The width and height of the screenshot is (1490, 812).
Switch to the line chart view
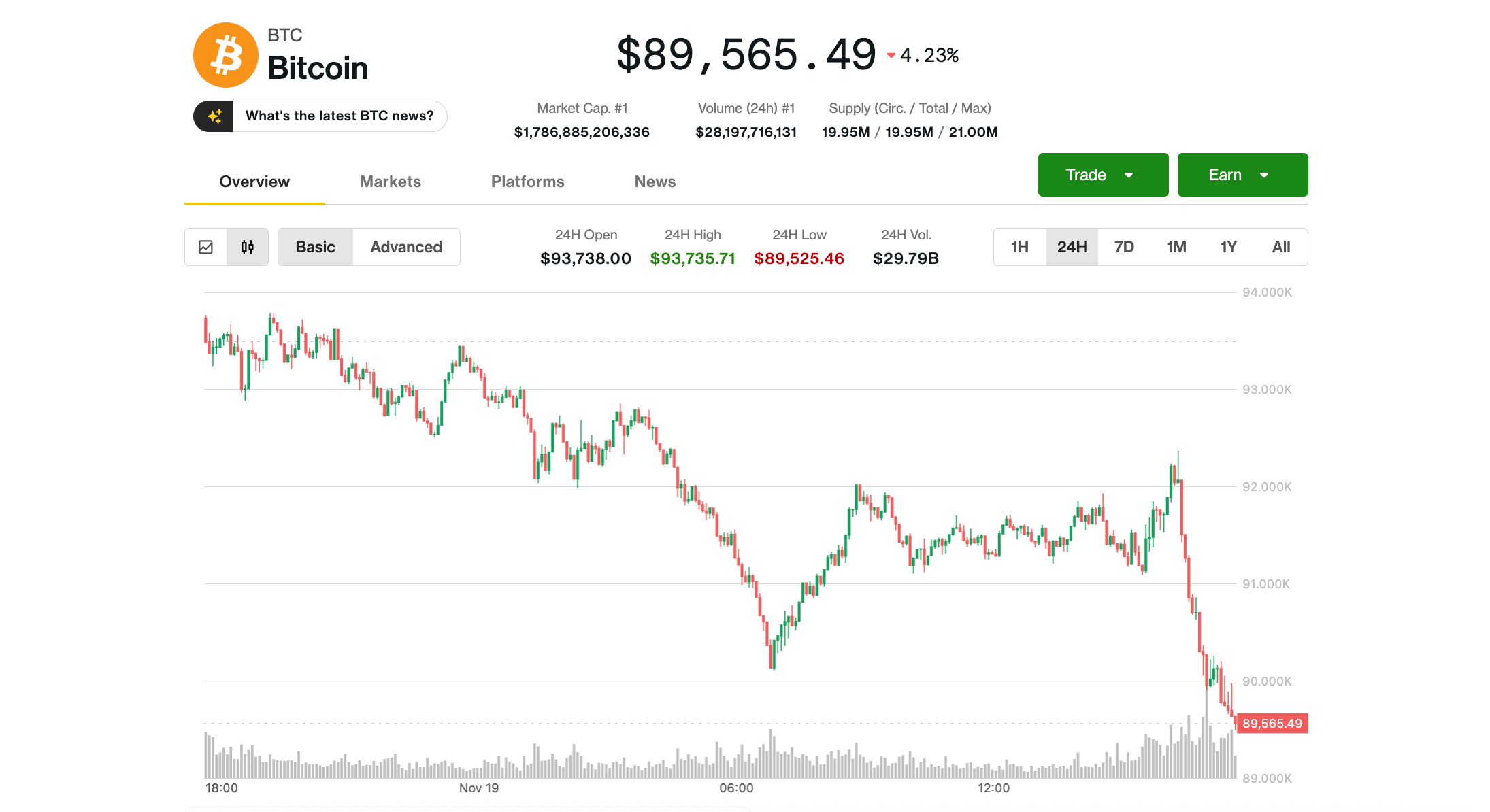tap(205, 247)
